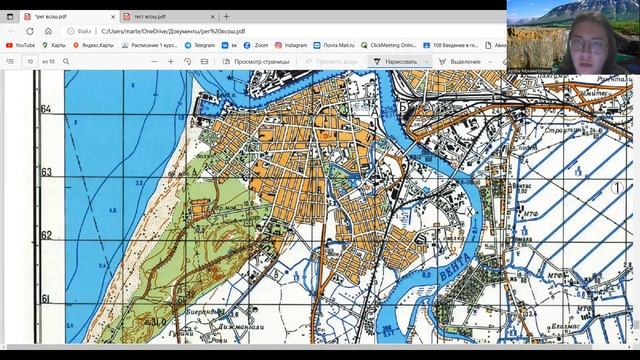Fit the PDF page to width

pos(204,62)
